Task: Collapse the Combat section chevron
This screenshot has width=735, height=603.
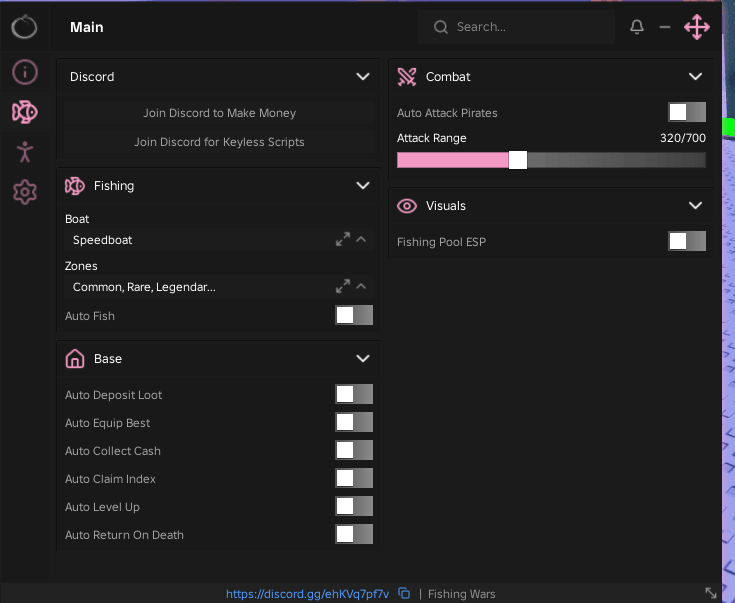Action: [696, 76]
